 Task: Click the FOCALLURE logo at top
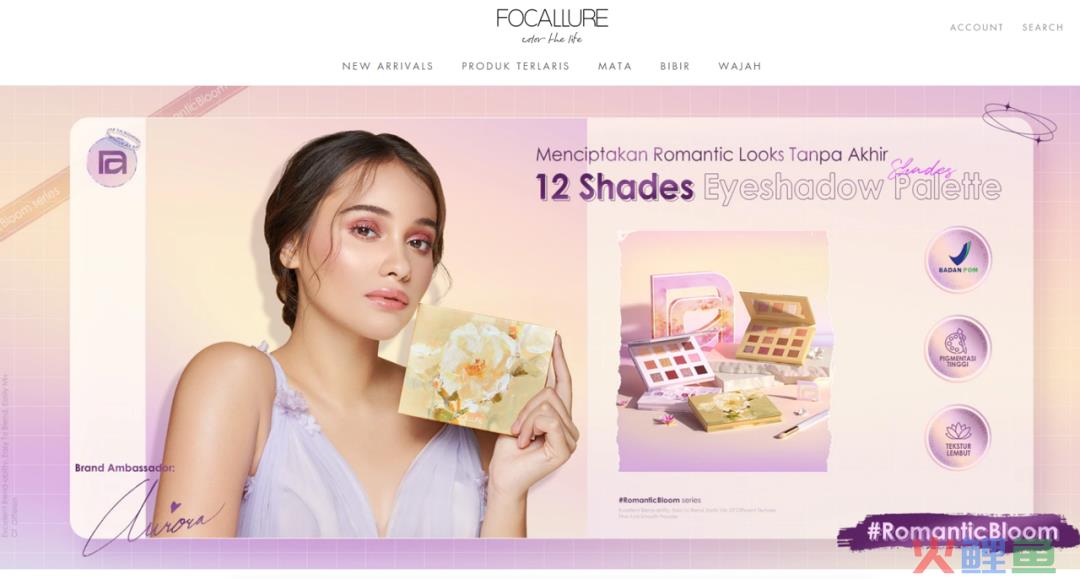(552, 26)
